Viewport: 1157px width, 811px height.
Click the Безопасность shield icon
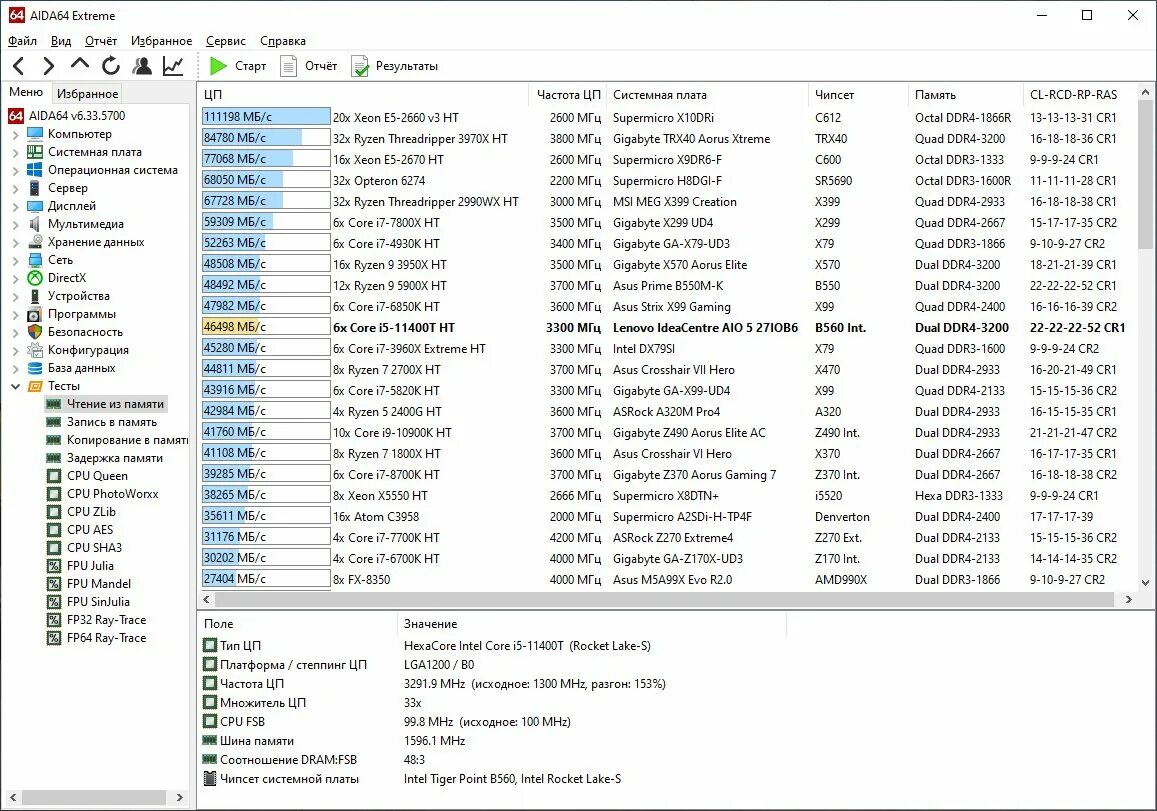(x=35, y=332)
